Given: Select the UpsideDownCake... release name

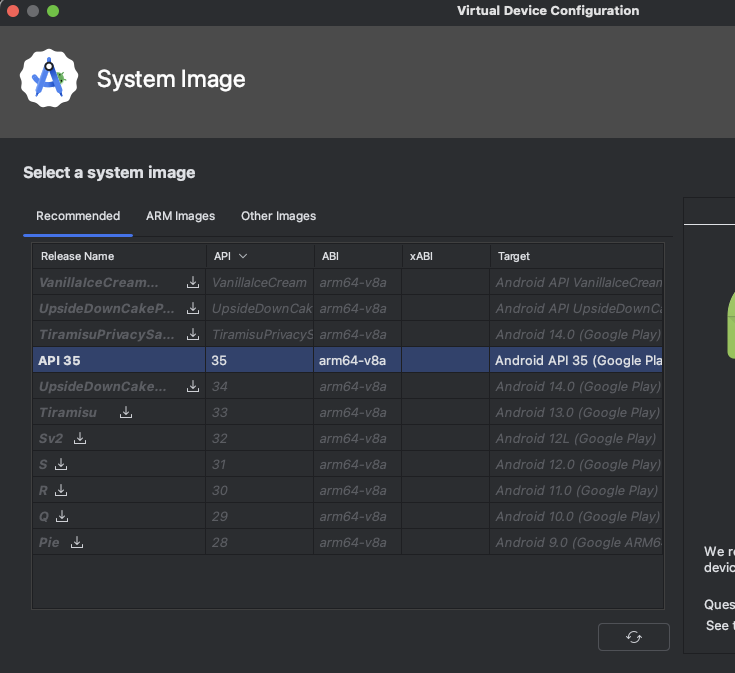Looking at the screenshot, I should (102, 387).
